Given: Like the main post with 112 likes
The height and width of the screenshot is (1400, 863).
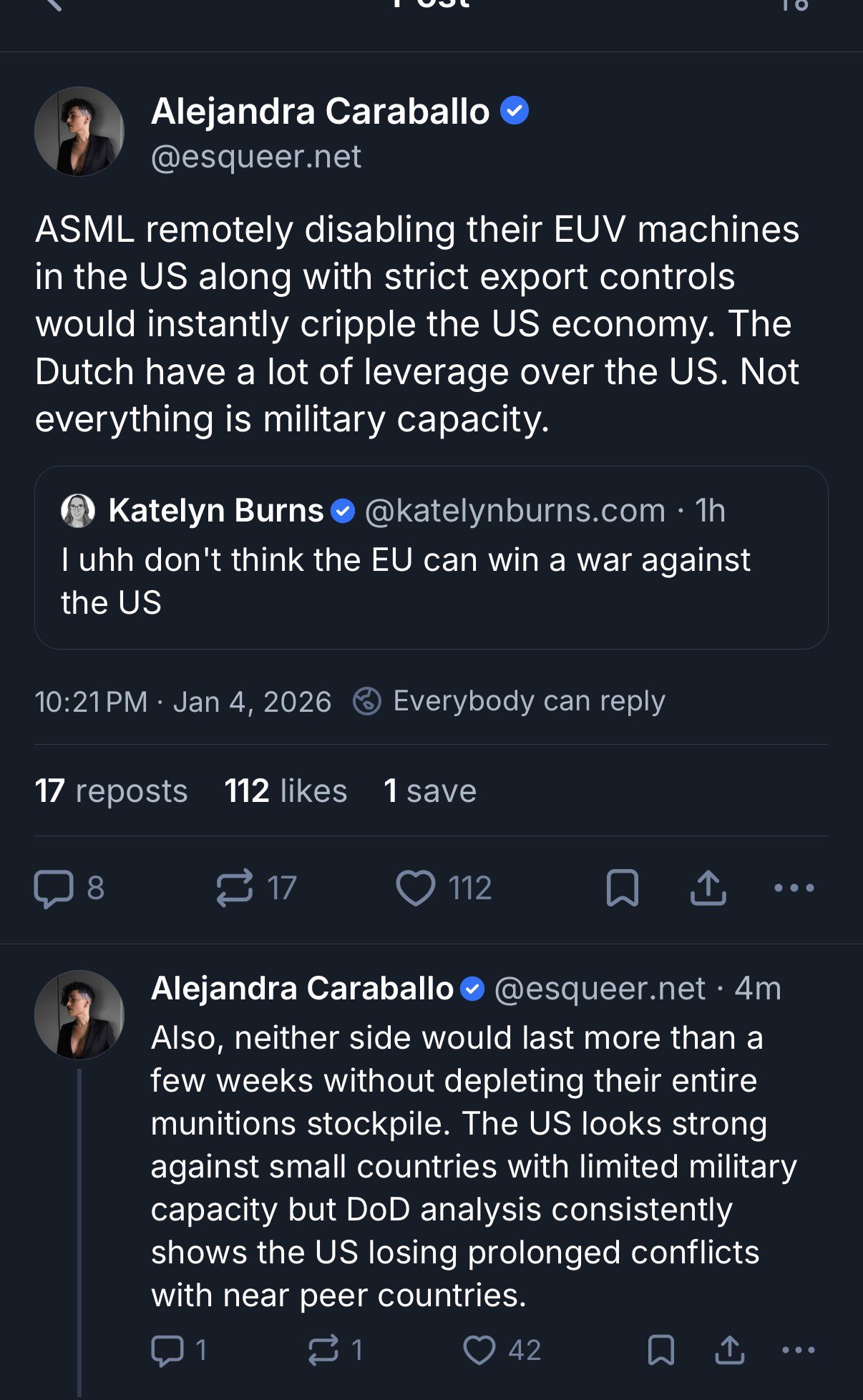Looking at the screenshot, I should tap(416, 888).
